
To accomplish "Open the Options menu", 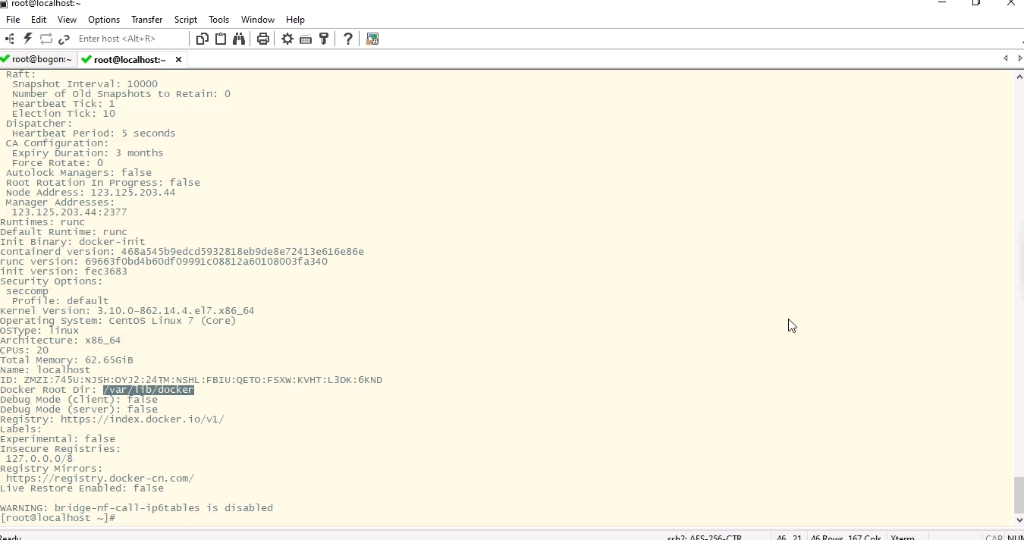I will coord(104,20).
